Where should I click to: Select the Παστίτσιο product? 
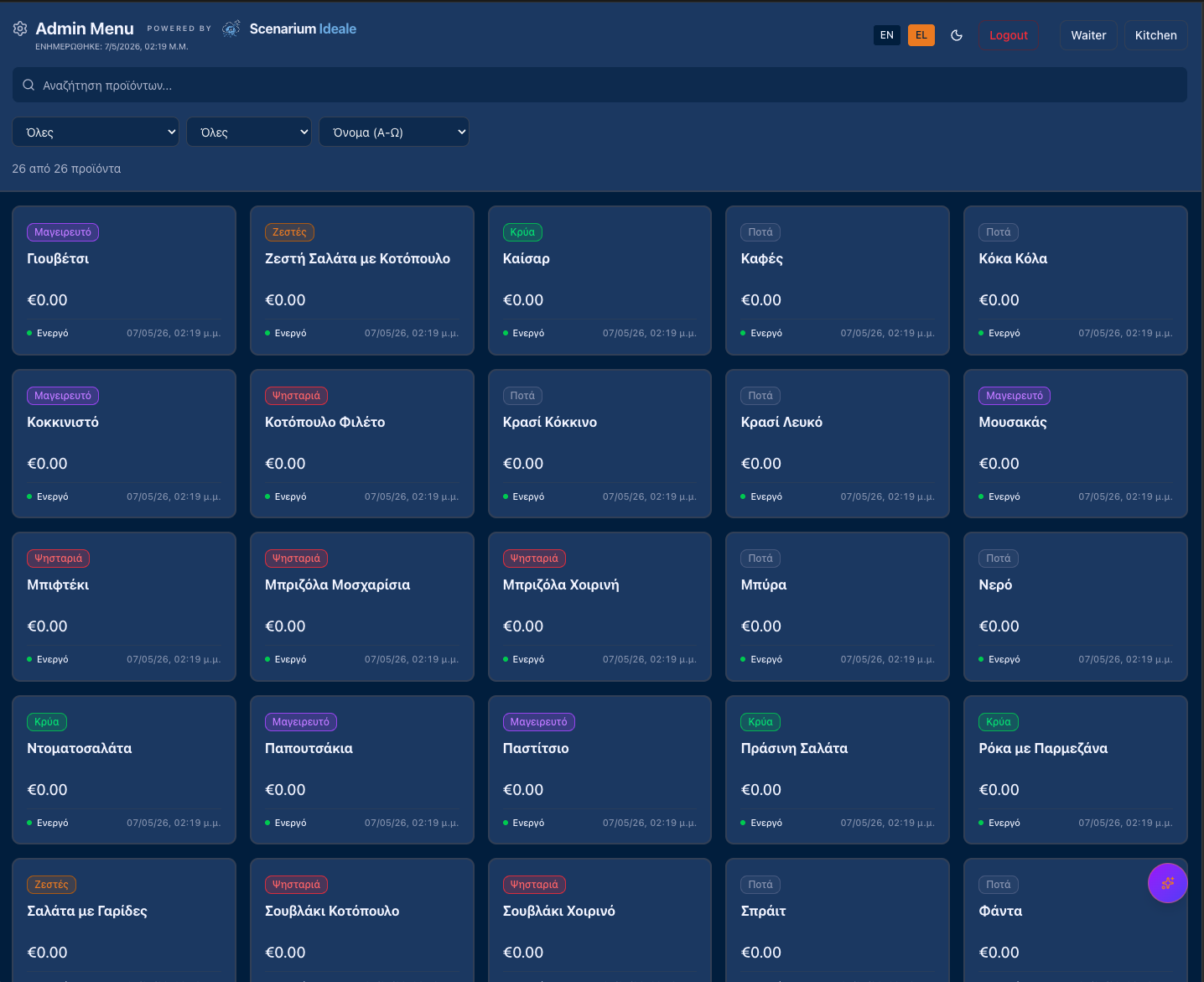599,770
